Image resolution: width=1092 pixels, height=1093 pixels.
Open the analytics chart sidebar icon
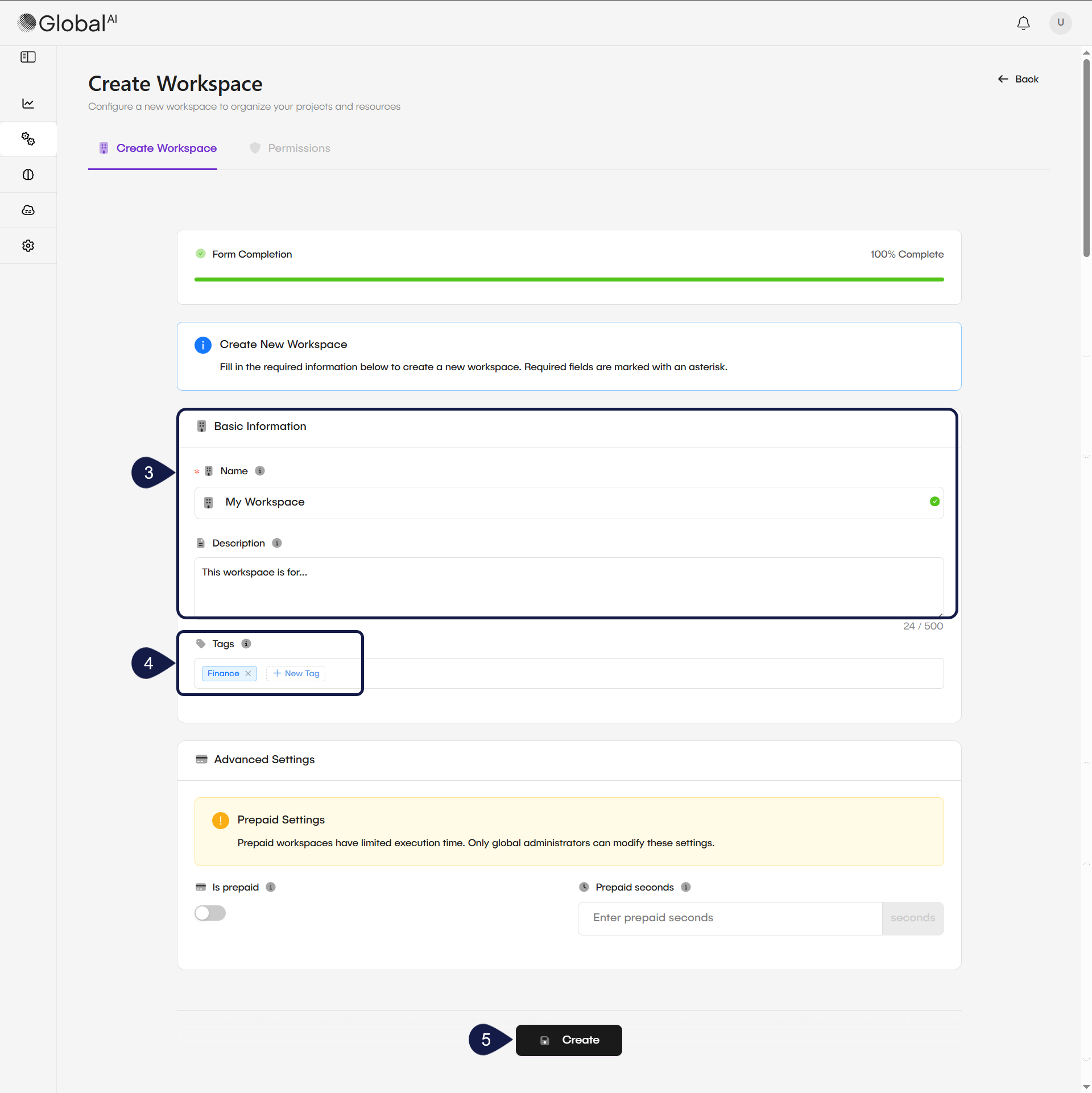28,103
